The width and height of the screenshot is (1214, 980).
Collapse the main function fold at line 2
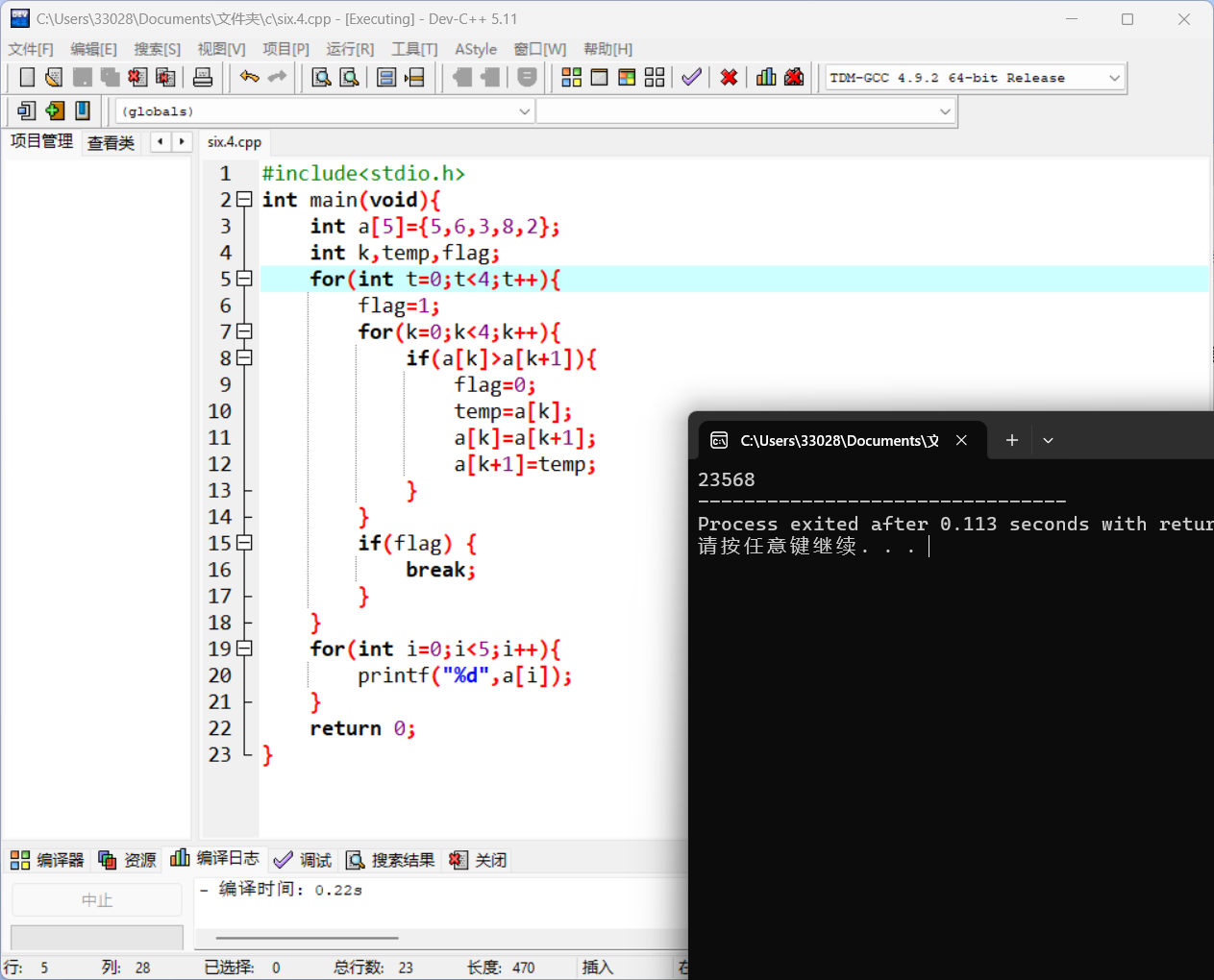(x=244, y=200)
